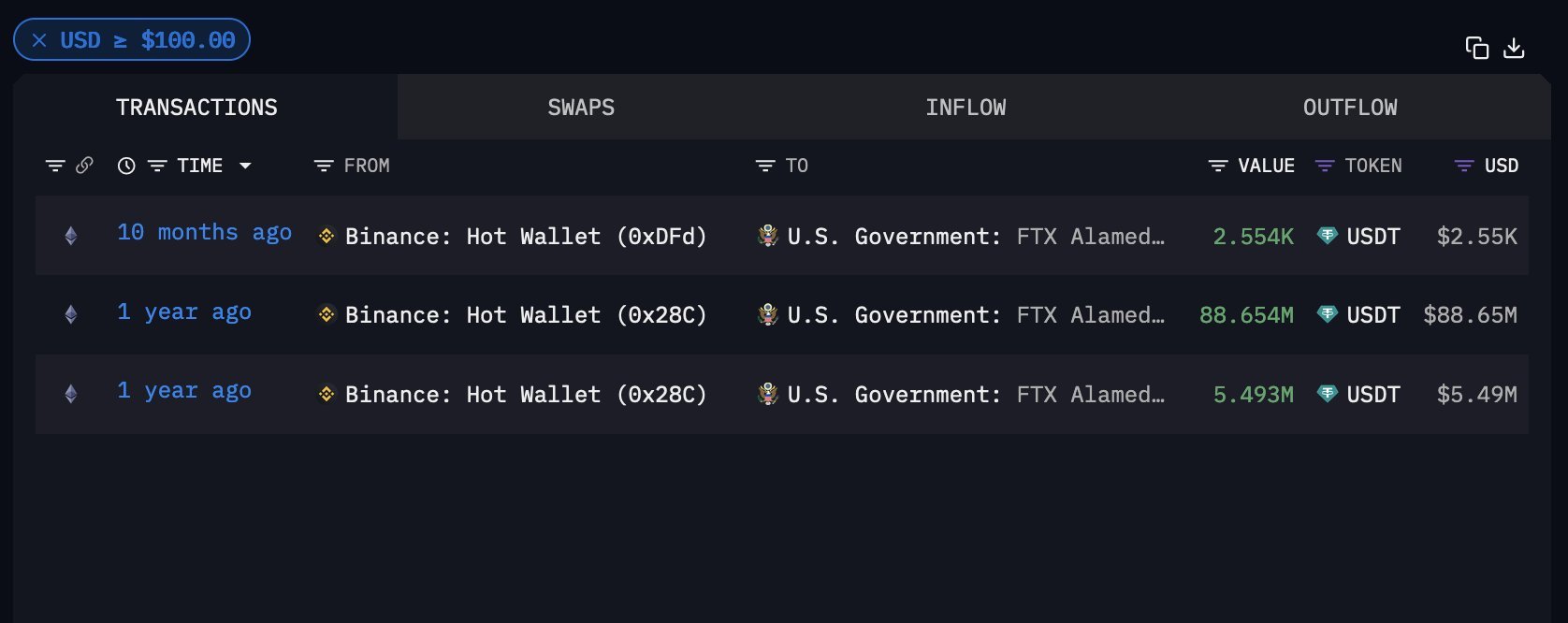Image resolution: width=1568 pixels, height=623 pixels.
Task: Click the clock icon beside TIME
Action: pyautogui.click(x=126, y=166)
